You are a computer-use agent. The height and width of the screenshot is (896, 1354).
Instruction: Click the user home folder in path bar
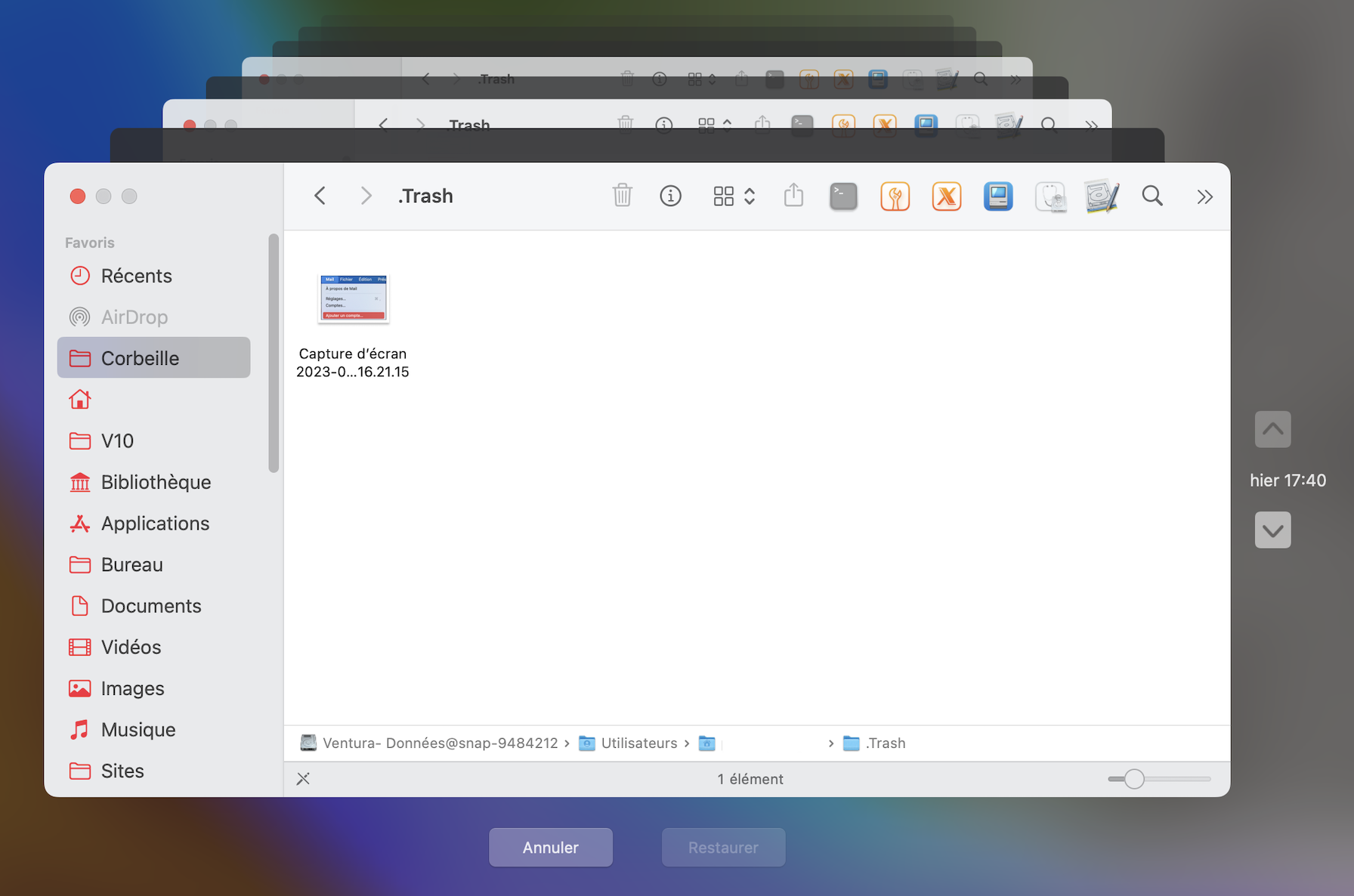tap(706, 743)
